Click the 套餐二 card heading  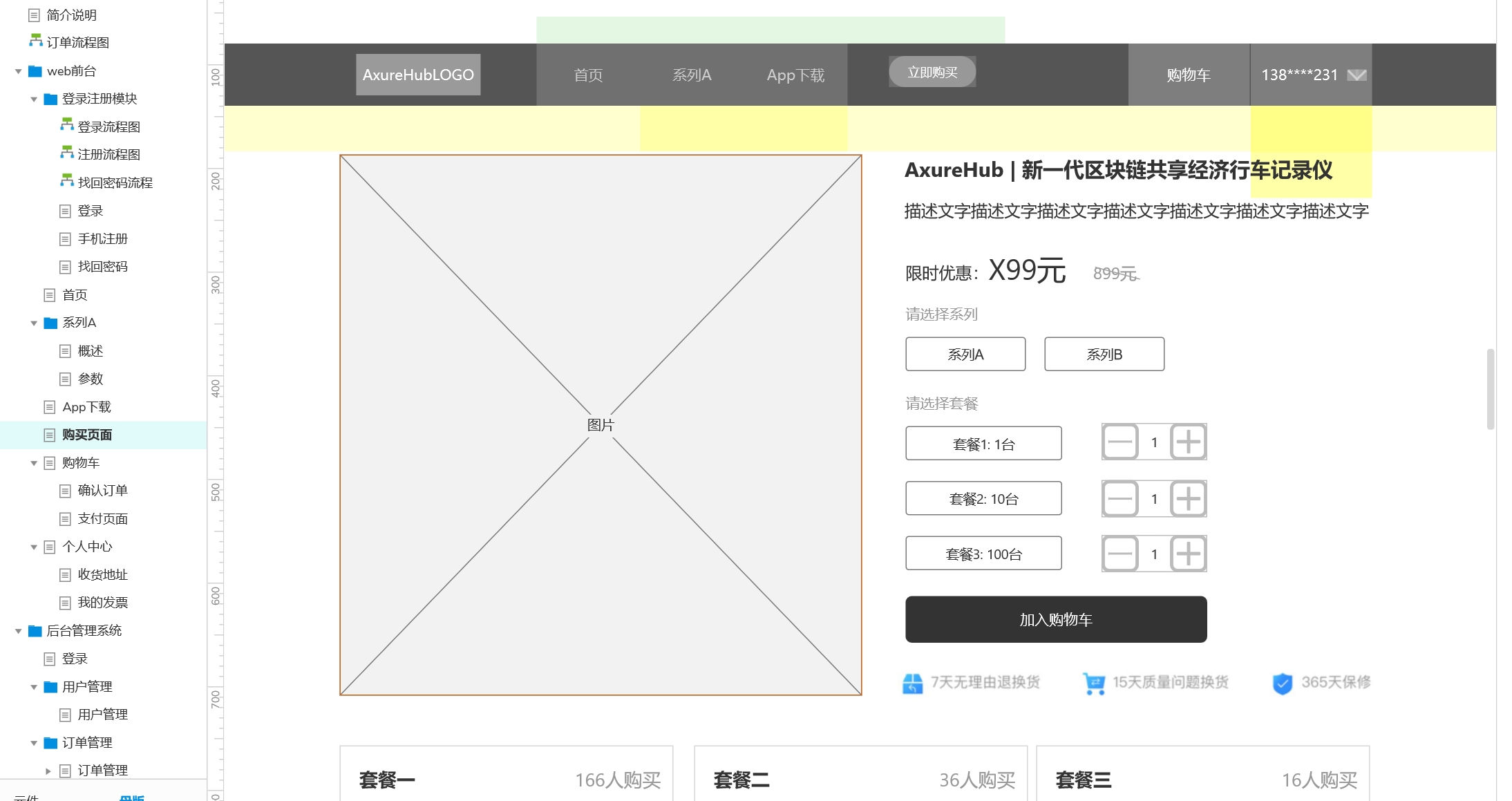tap(741, 780)
